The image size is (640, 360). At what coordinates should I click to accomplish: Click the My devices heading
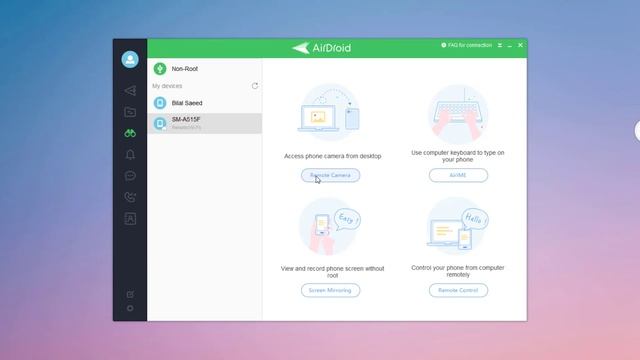pos(167,86)
